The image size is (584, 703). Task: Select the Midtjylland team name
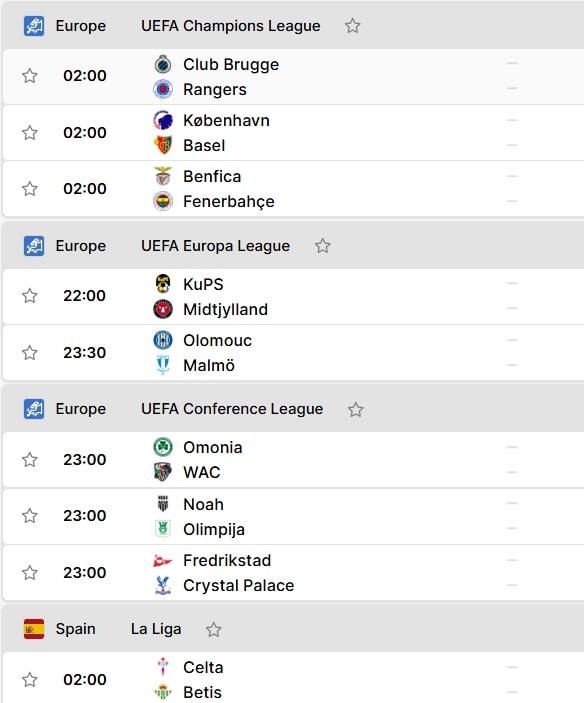coord(225,309)
